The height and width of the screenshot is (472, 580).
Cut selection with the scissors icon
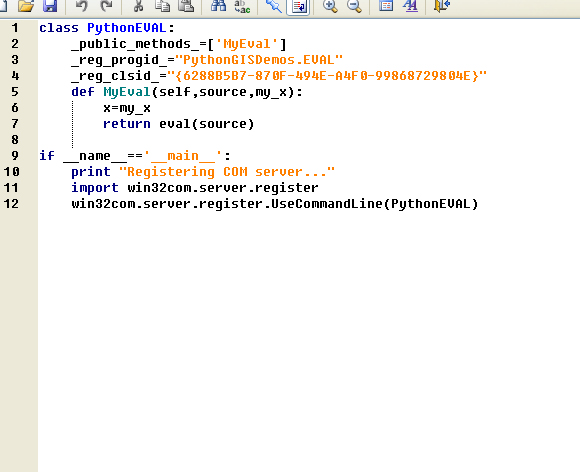pyautogui.click(x=138, y=6)
